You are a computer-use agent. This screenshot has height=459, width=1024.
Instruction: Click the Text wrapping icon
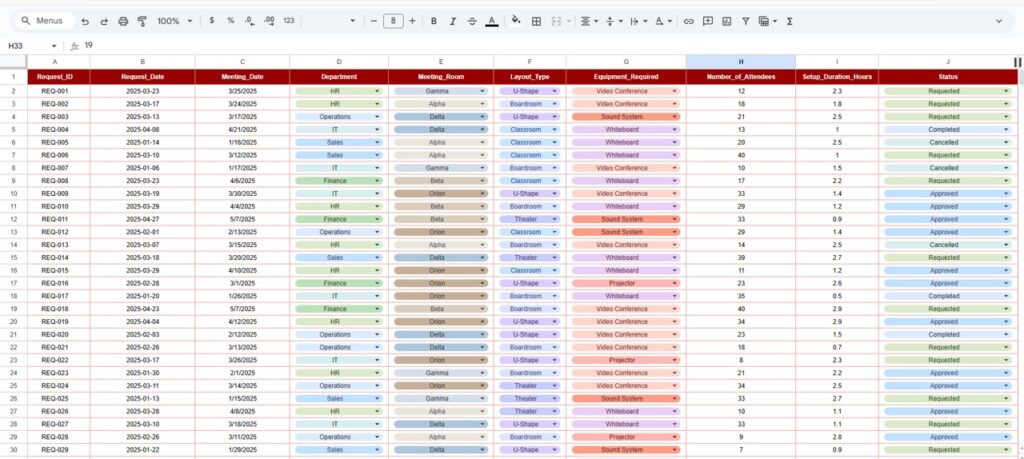click(x=634, y=21)
